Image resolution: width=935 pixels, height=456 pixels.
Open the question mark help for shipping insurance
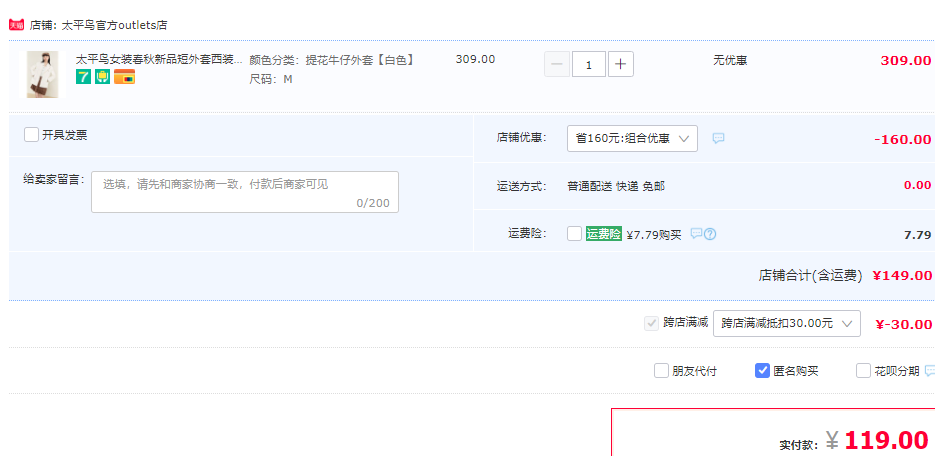(710, 234)
